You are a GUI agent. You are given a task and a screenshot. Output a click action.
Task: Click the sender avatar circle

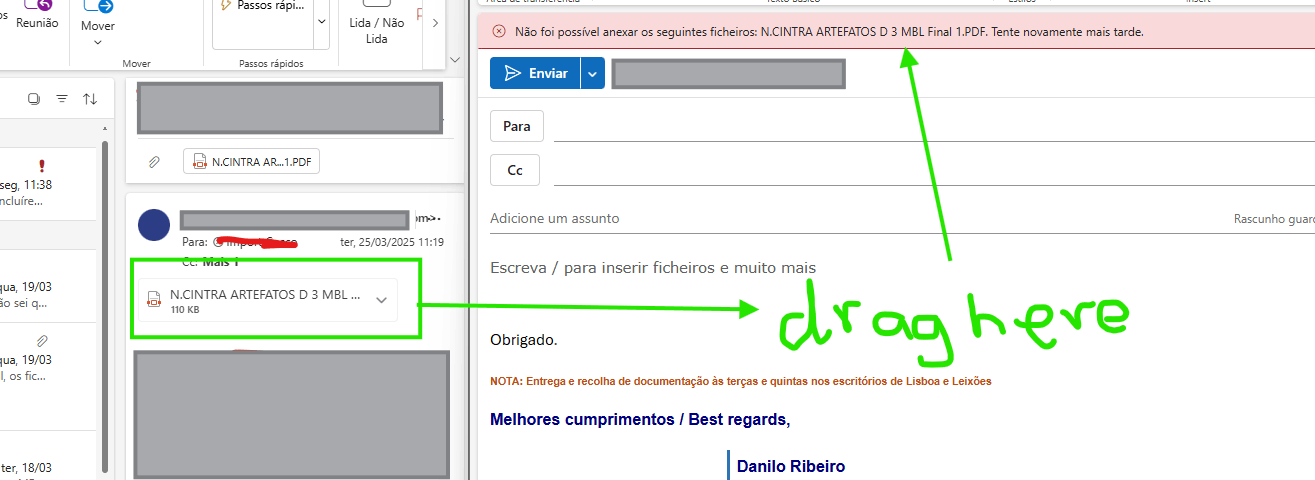154,225
